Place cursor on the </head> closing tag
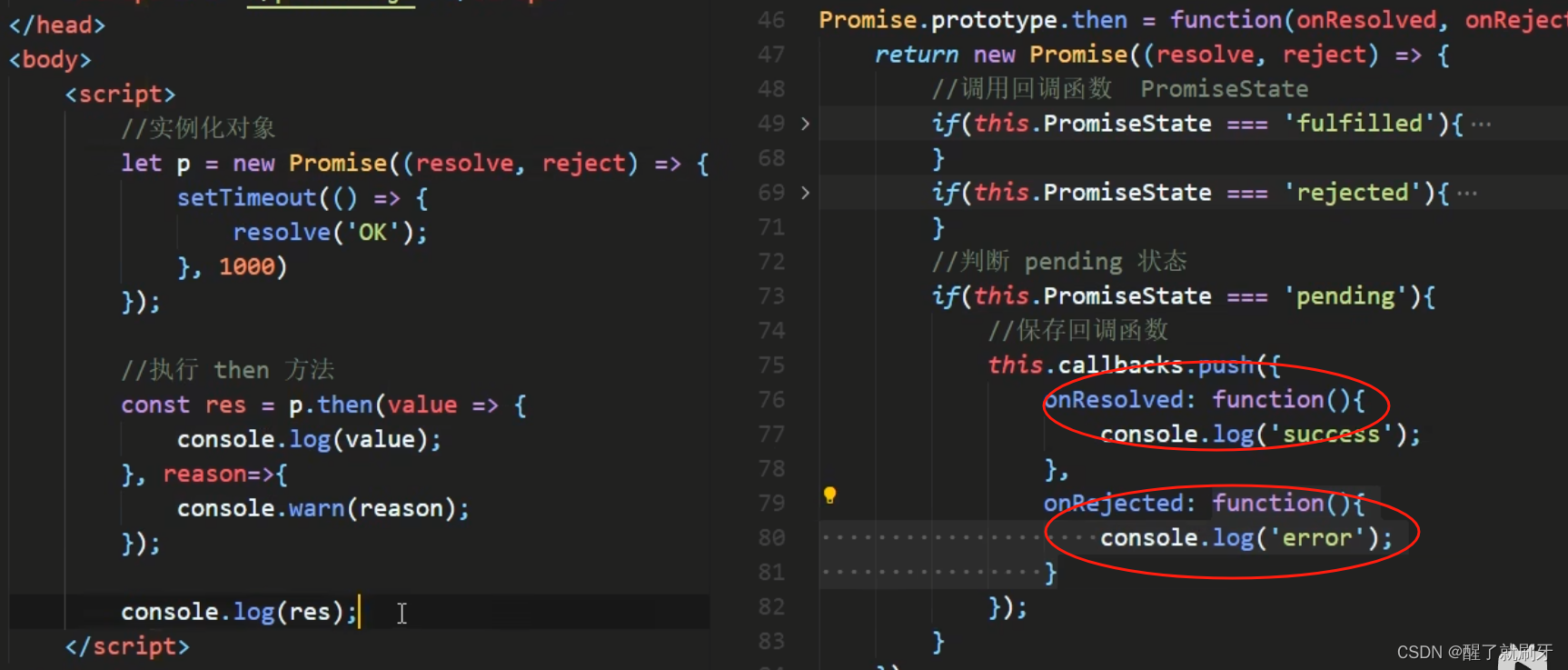1568x670 pixels. tap(57, 25)
